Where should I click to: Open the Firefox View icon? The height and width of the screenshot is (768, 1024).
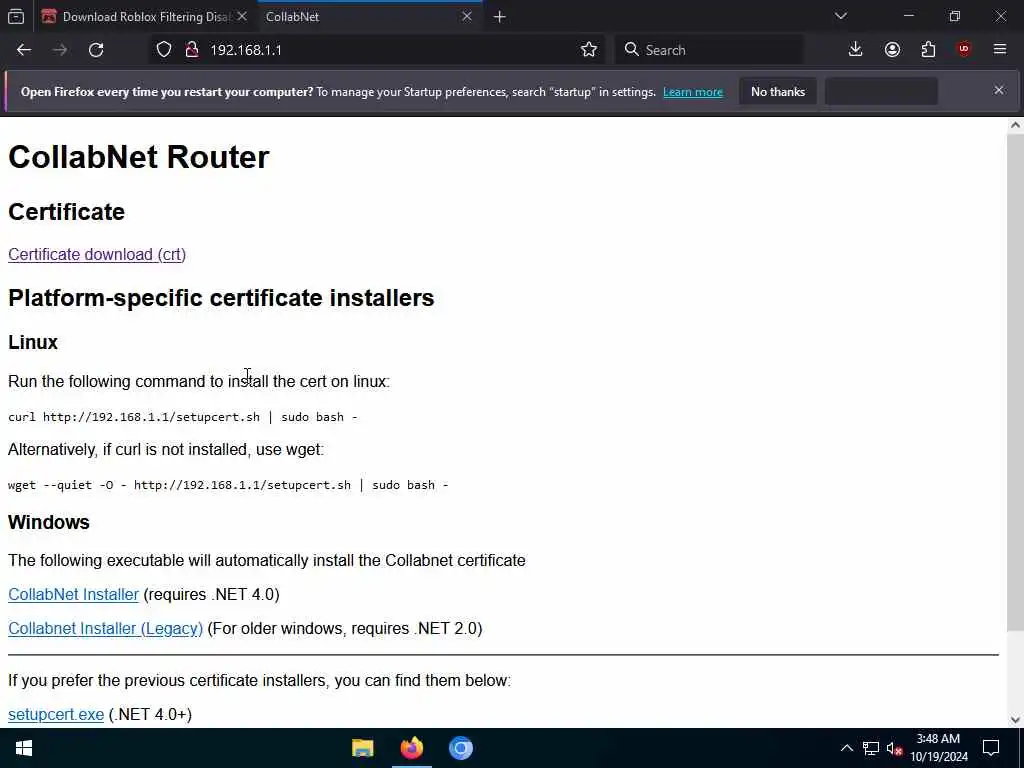coord(16,17)
